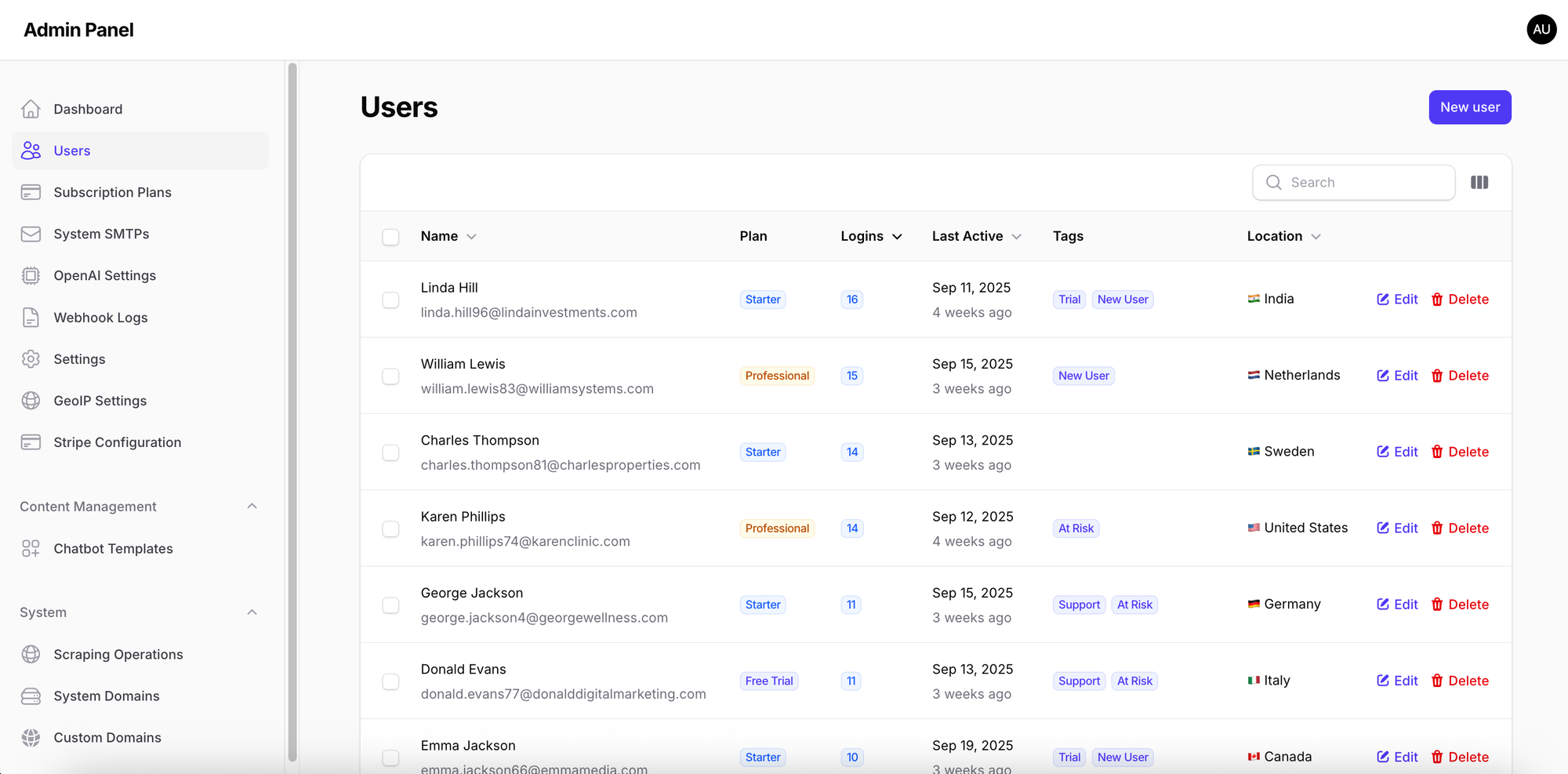Collapse the System section chevron
The height and width of the screenshot is (774, 1568).
[252, 612]
